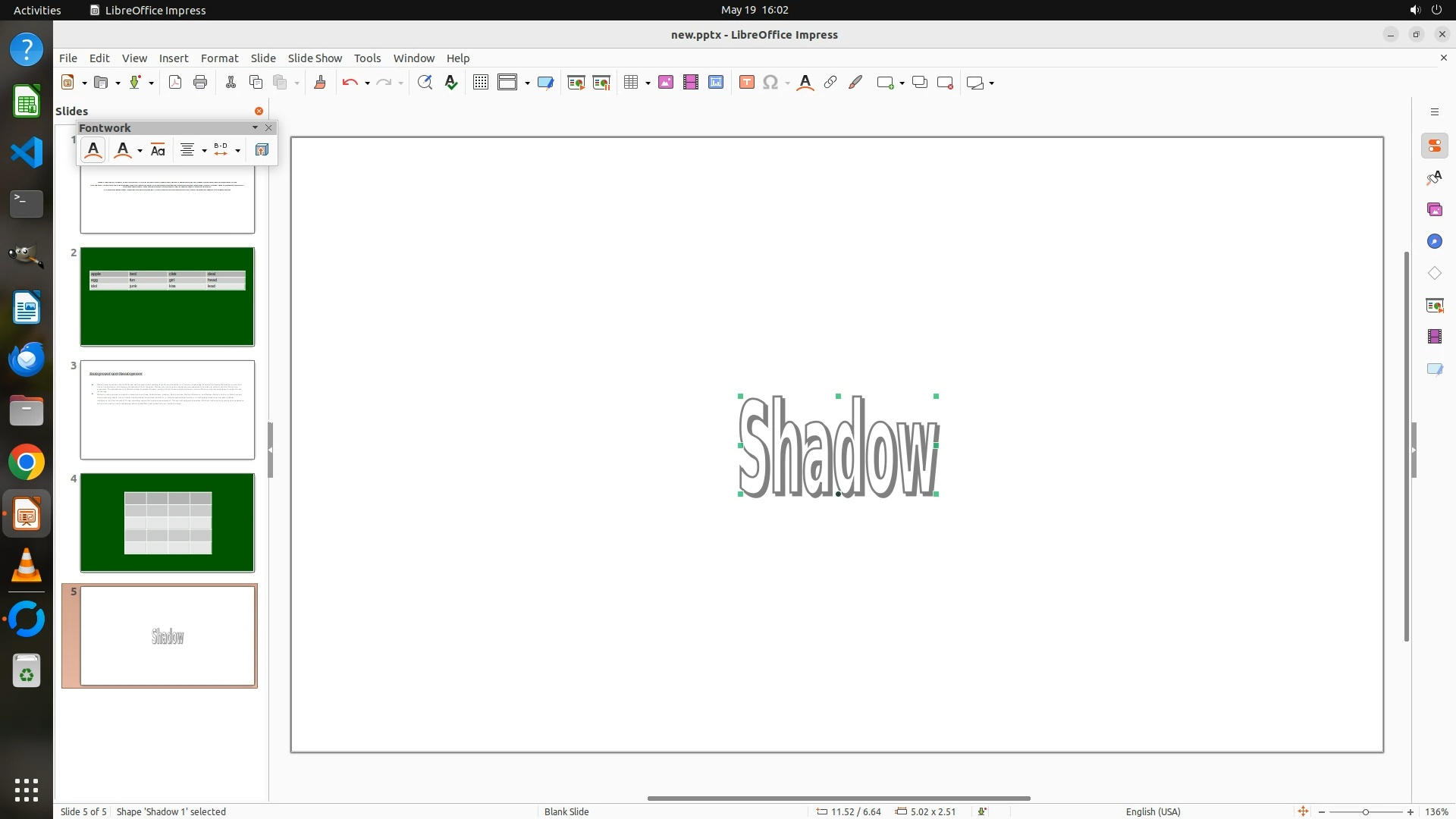Image resolution: width=1456 pixels, height=819 pixels.
Task: Select slide 2 thumbnail
Action: [x=167, y=297]
